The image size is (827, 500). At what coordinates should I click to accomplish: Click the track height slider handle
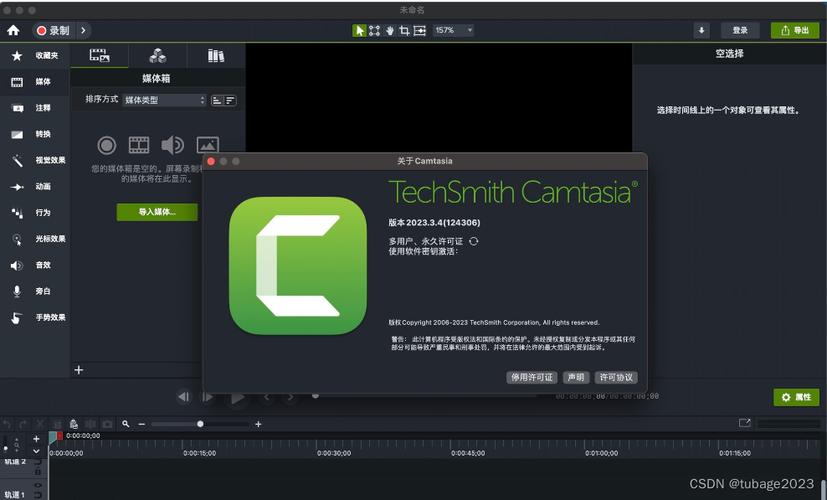click(x=6, y=448)
